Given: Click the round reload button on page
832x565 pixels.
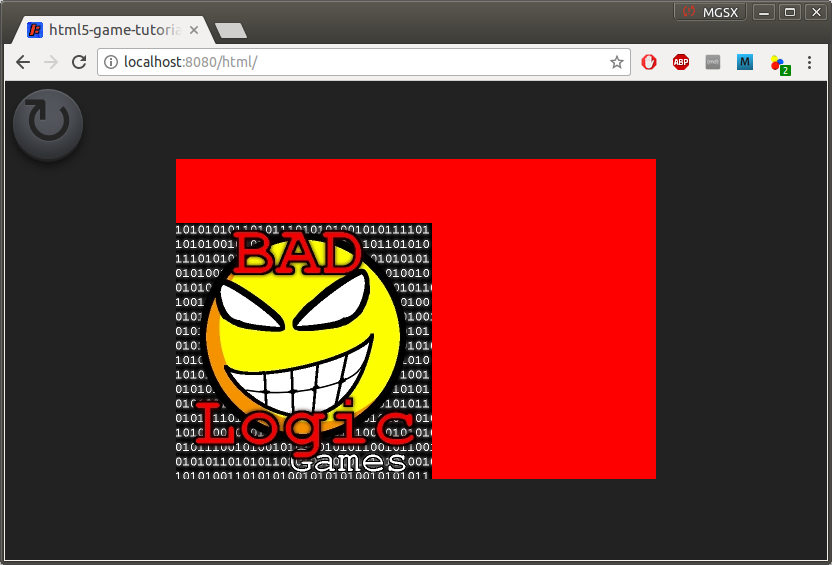Looking at the screenshot, I should click(48, 124).
